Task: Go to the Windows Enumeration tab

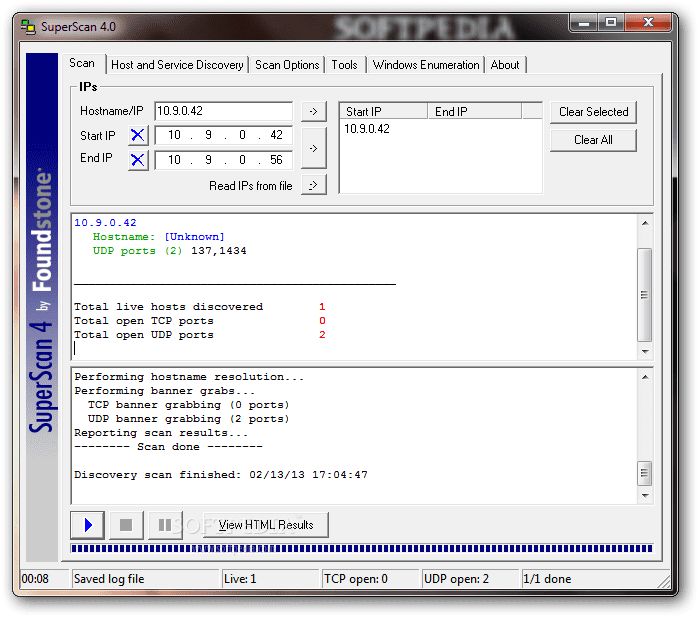Action: 426,65
